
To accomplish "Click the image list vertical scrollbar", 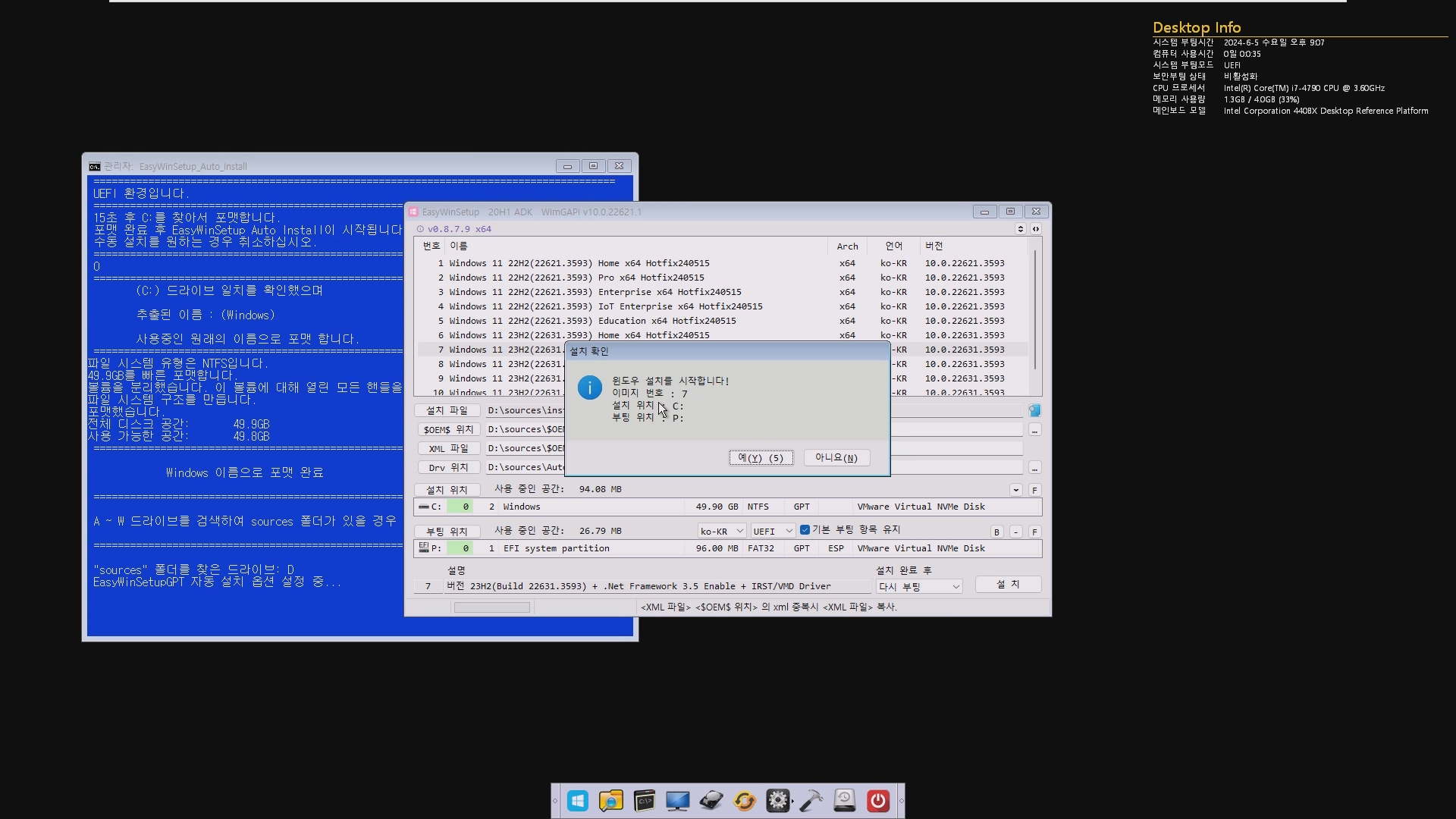I will [x=1034, y=311].
